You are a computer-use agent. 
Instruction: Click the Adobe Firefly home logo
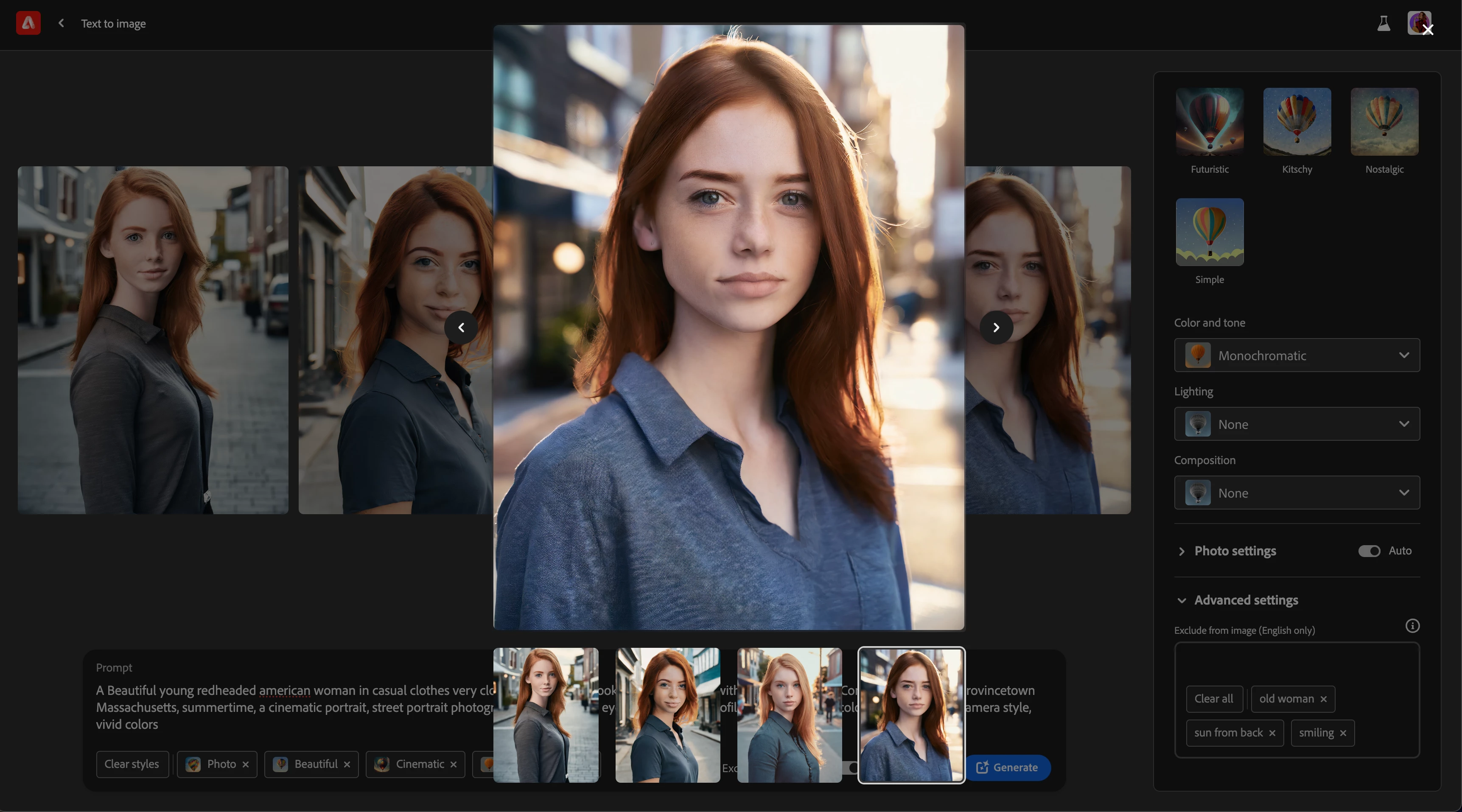point(28,23)
